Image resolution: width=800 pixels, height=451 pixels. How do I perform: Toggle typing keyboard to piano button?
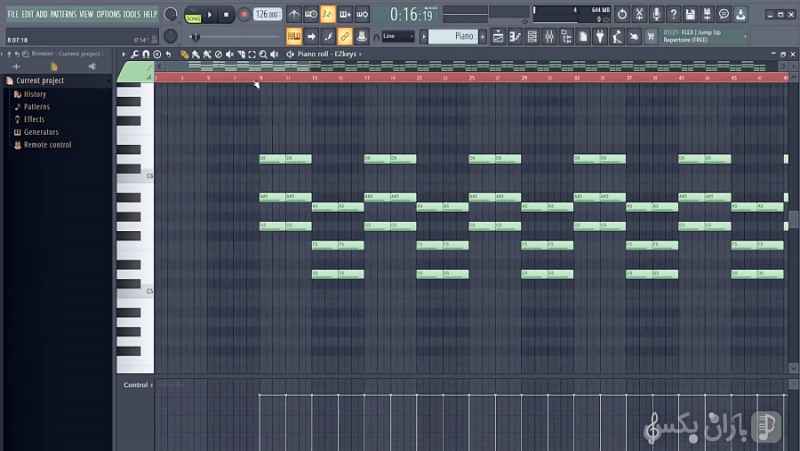pyautogui.click(x=294, y=36)
